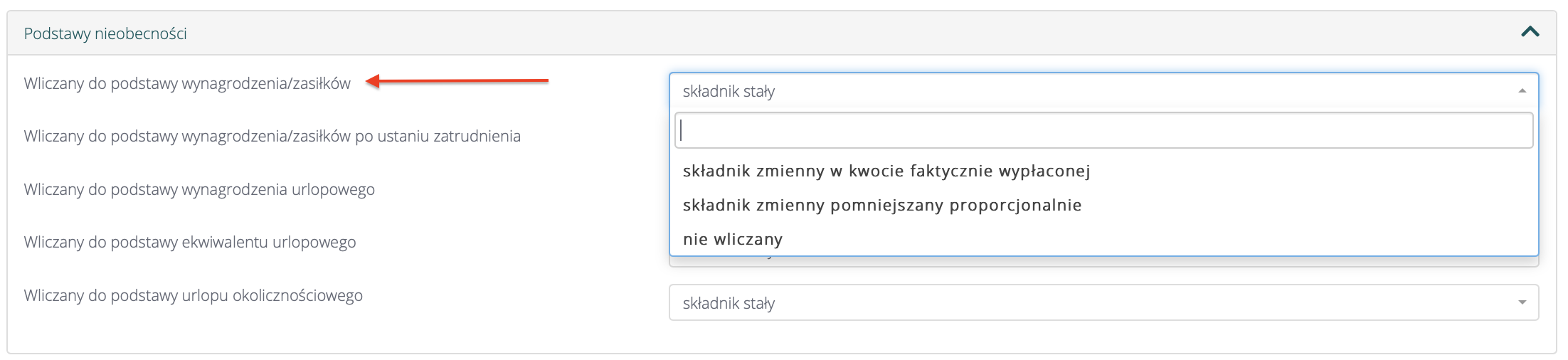
Task: Click the down arrow of okolicznościowego dropdown
Action: coord(1522,303)
